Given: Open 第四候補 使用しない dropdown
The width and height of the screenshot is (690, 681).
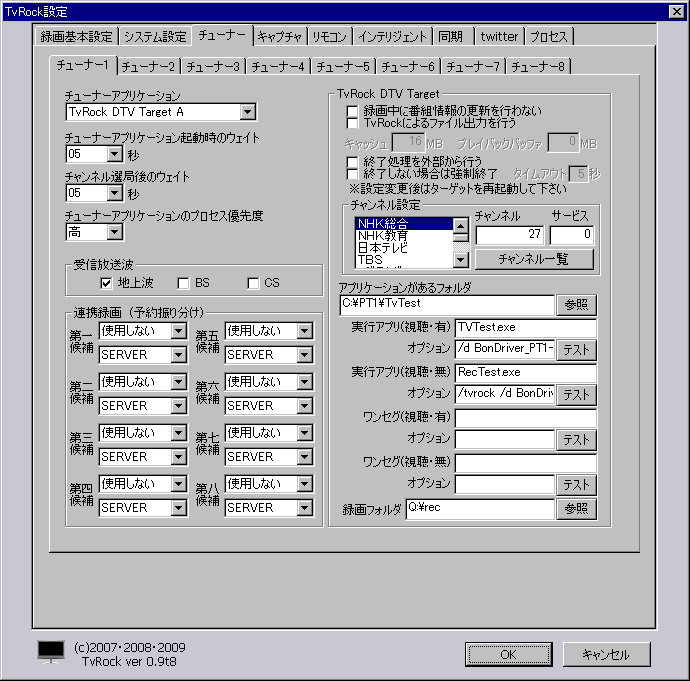Looking at the screenshot, I should [x=179, y=484].
